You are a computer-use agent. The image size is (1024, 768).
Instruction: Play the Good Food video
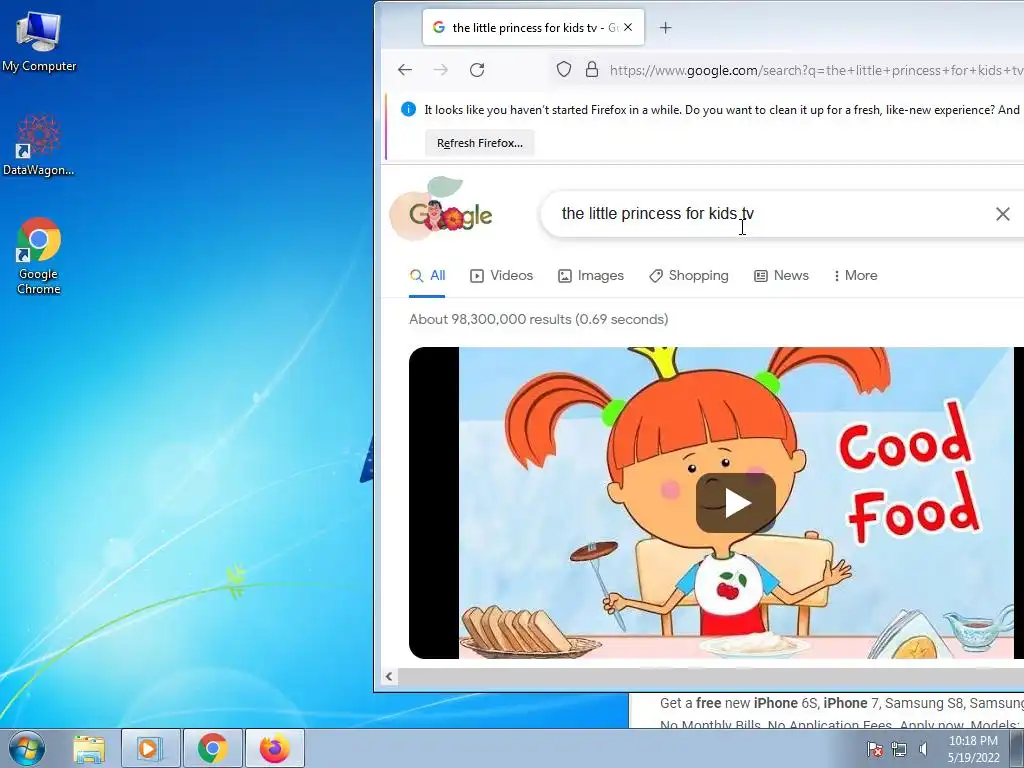click(x=735, y=503)
